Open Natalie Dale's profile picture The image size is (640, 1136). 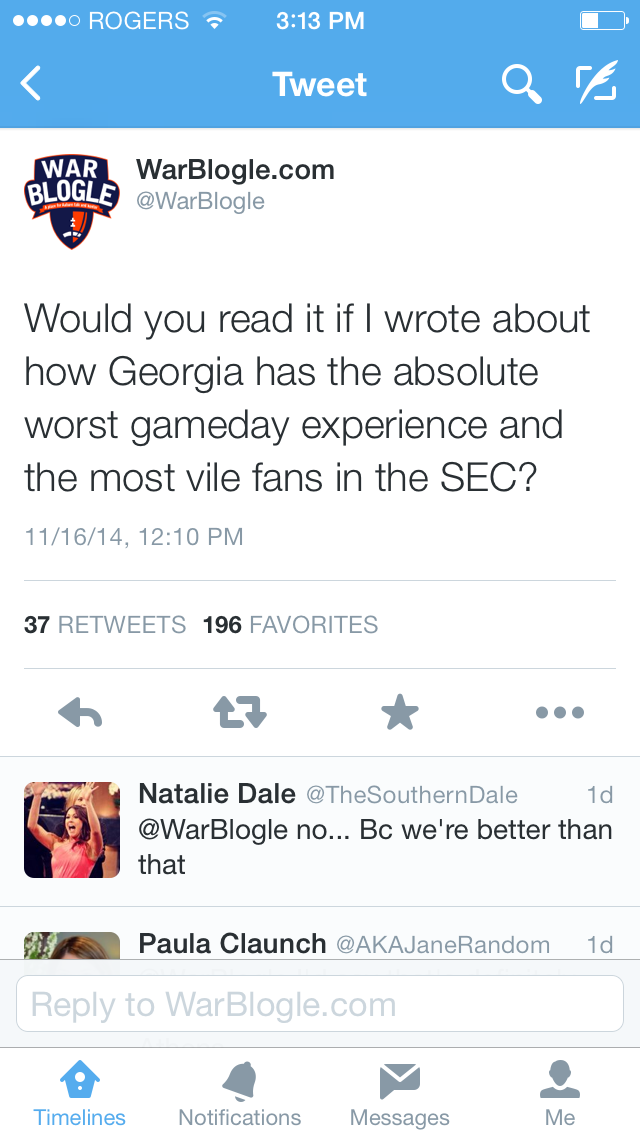click(72, 830)
